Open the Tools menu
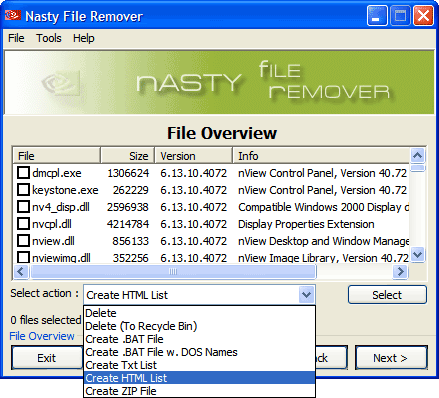The height and width of the screenshot is (398, 439). click(x=49, y=38)
